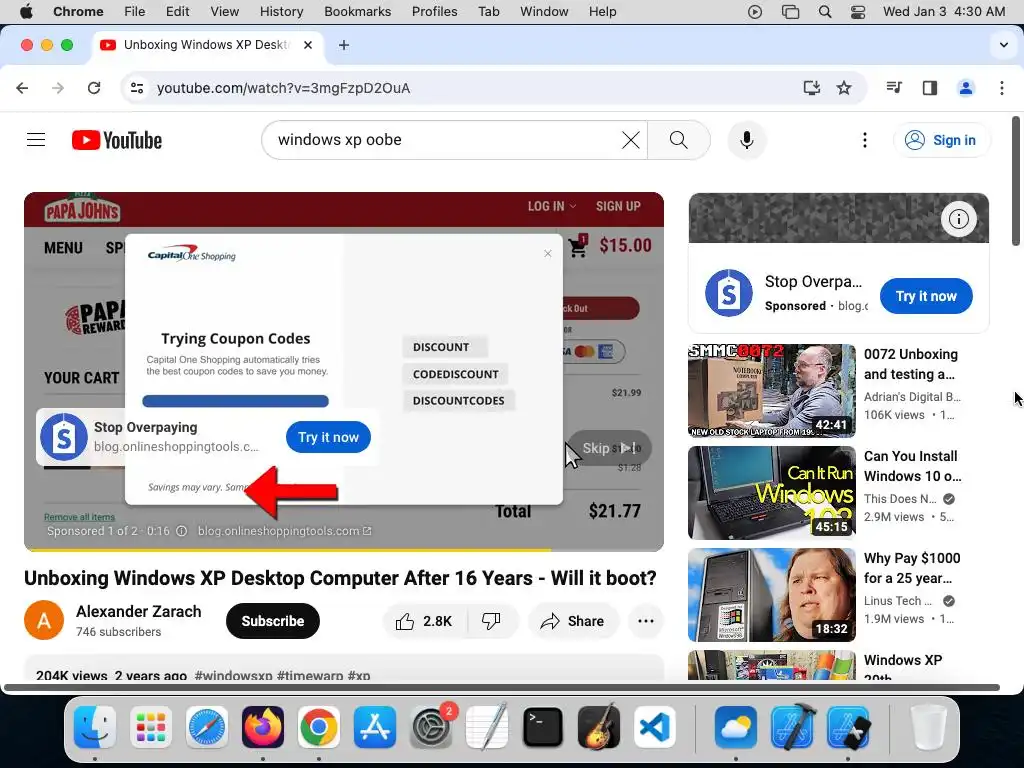Like the video with thumbs up
This screenshot has height=768, width=1024.
[x=424, y=621]
